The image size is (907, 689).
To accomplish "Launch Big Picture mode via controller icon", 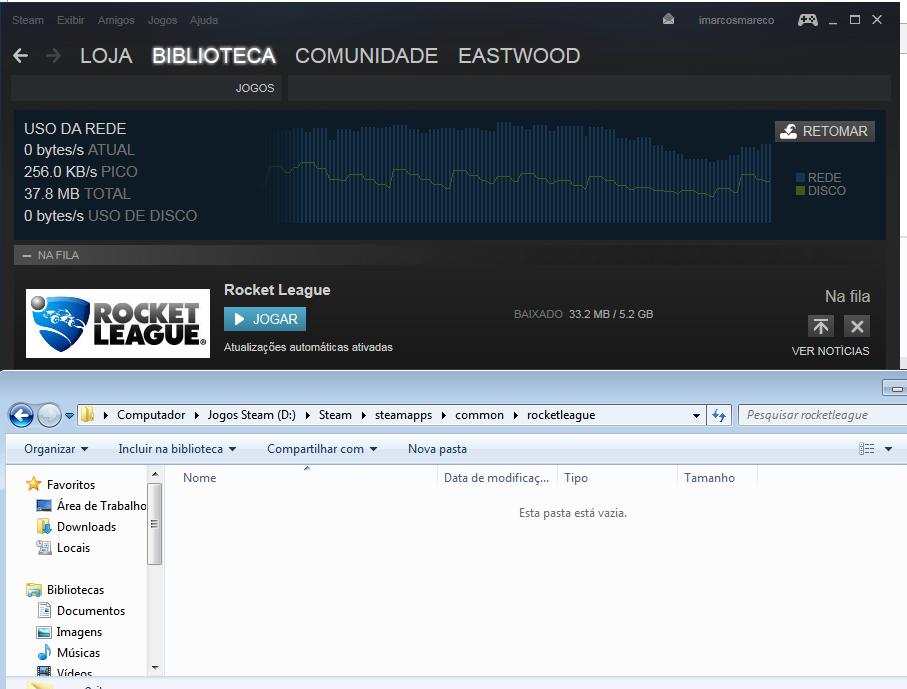I will coord(808,20).
